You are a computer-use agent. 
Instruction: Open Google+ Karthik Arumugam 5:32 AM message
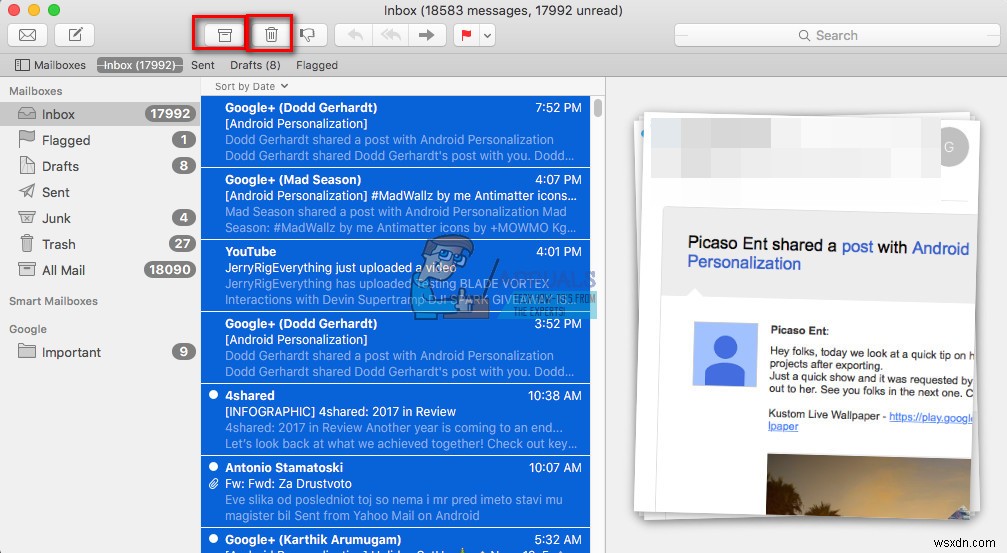(x=395, y=541)
